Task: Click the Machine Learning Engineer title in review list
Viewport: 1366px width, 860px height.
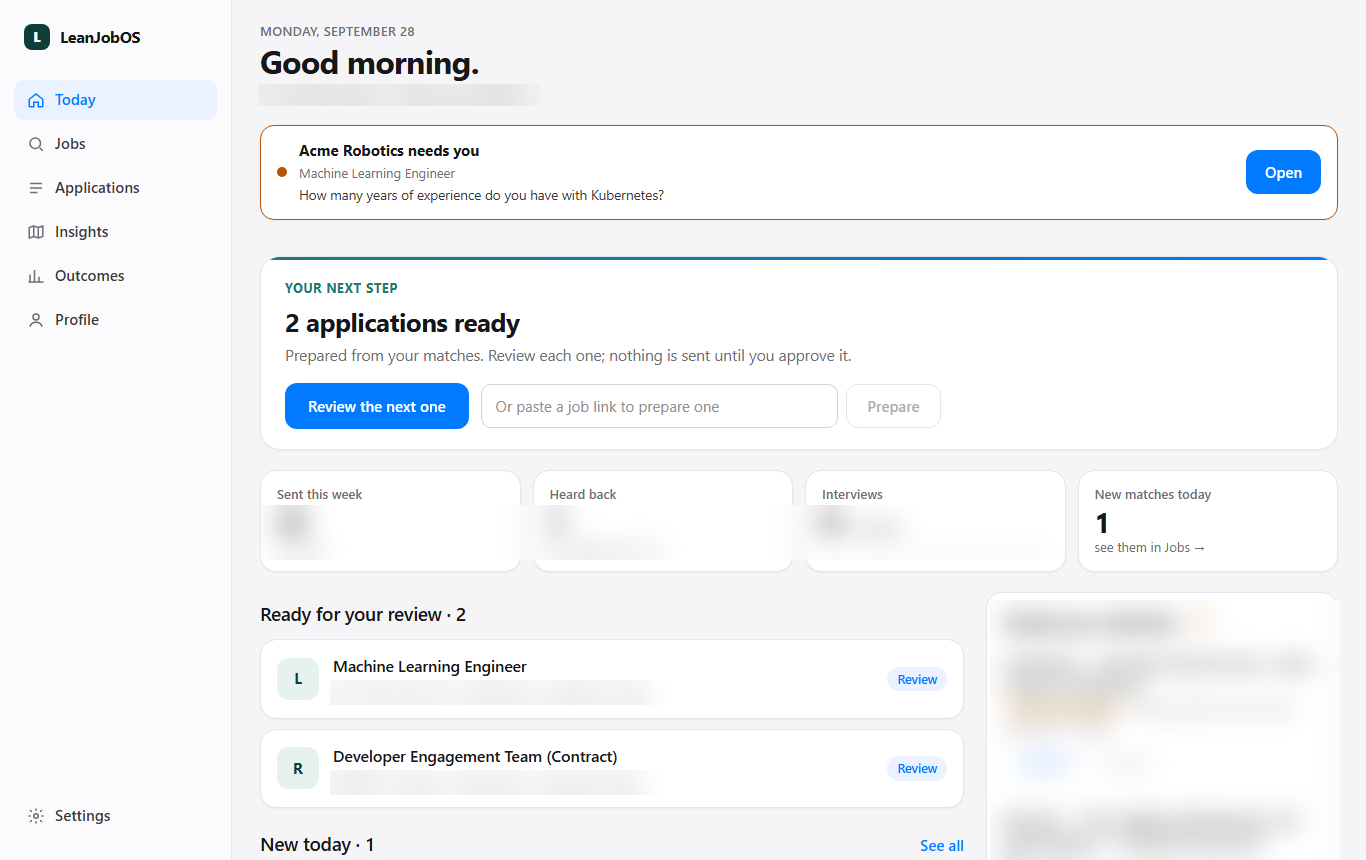Action: click(430, 667)
